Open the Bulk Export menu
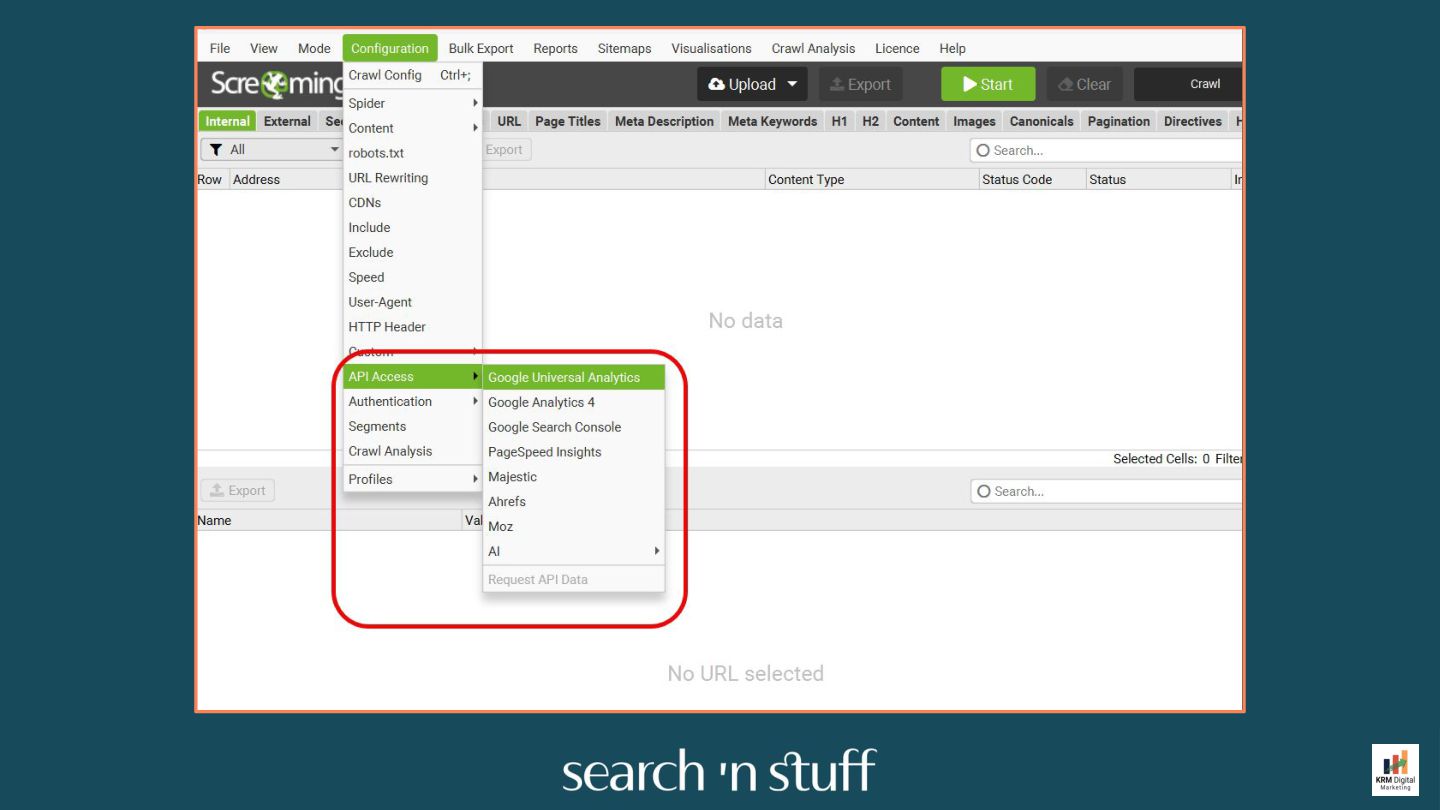 (x=481, y=48)
